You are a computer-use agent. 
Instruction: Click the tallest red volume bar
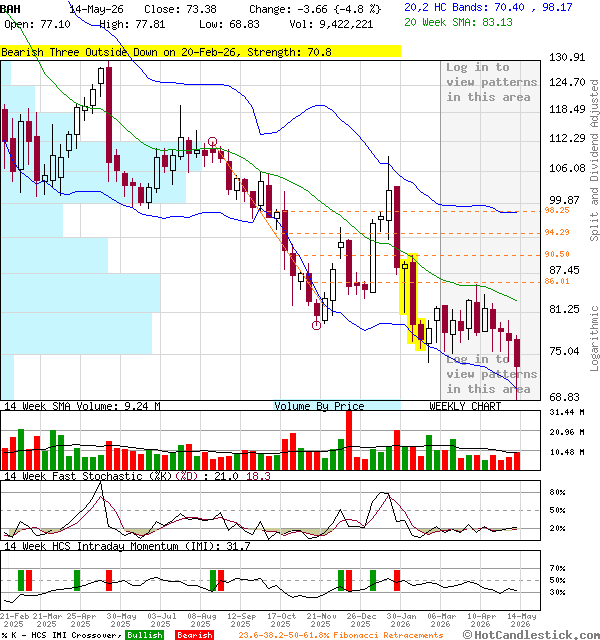point(349,440)
